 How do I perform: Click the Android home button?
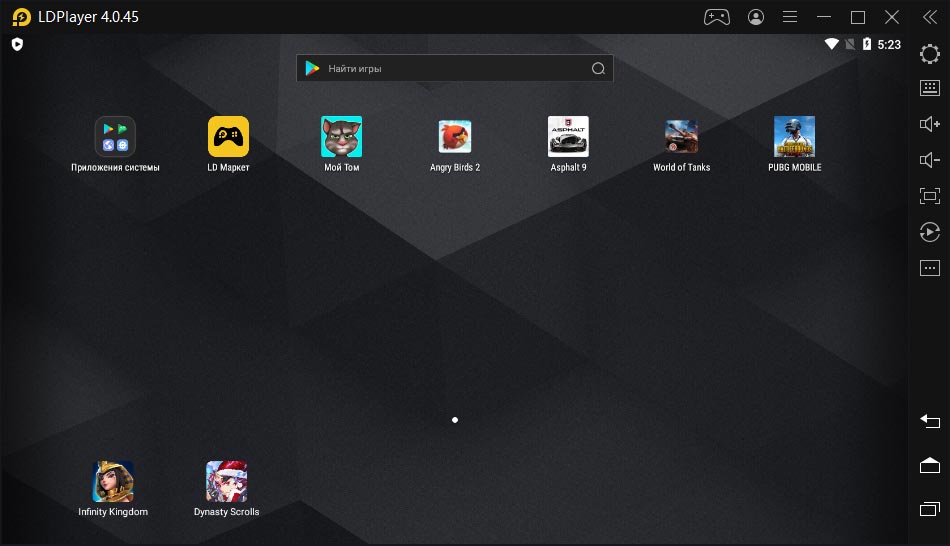pos(930,465)
